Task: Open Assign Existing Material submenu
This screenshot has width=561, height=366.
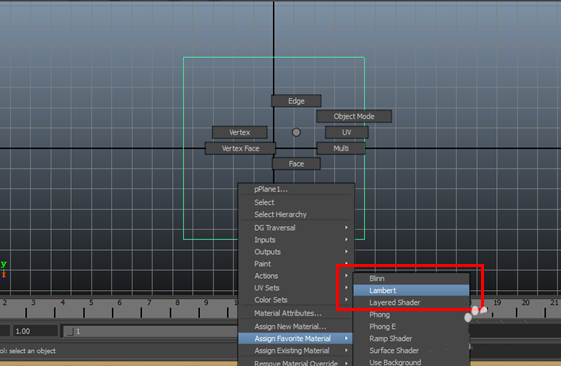Action: (296, 351)
